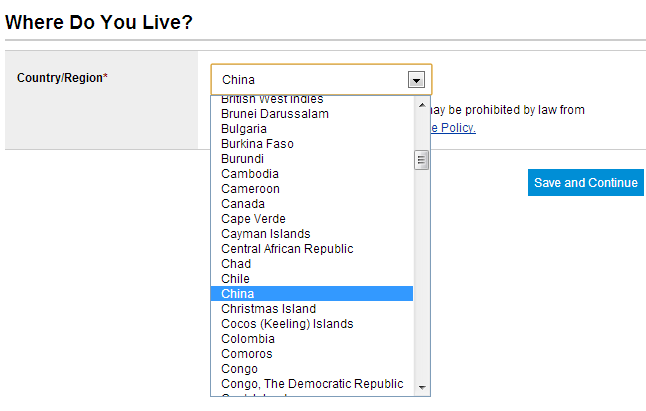Pick Burundi from the dropdown list
646x411 pixels.
(x=242, y=159)
